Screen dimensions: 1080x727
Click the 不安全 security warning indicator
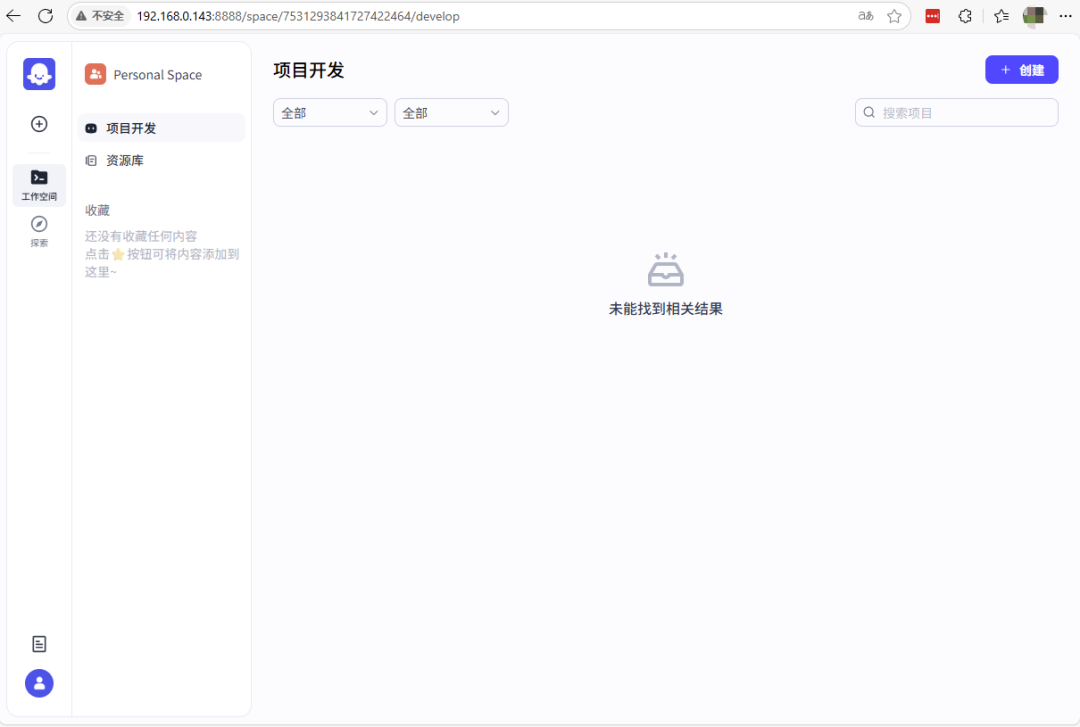tap(100, 16)
